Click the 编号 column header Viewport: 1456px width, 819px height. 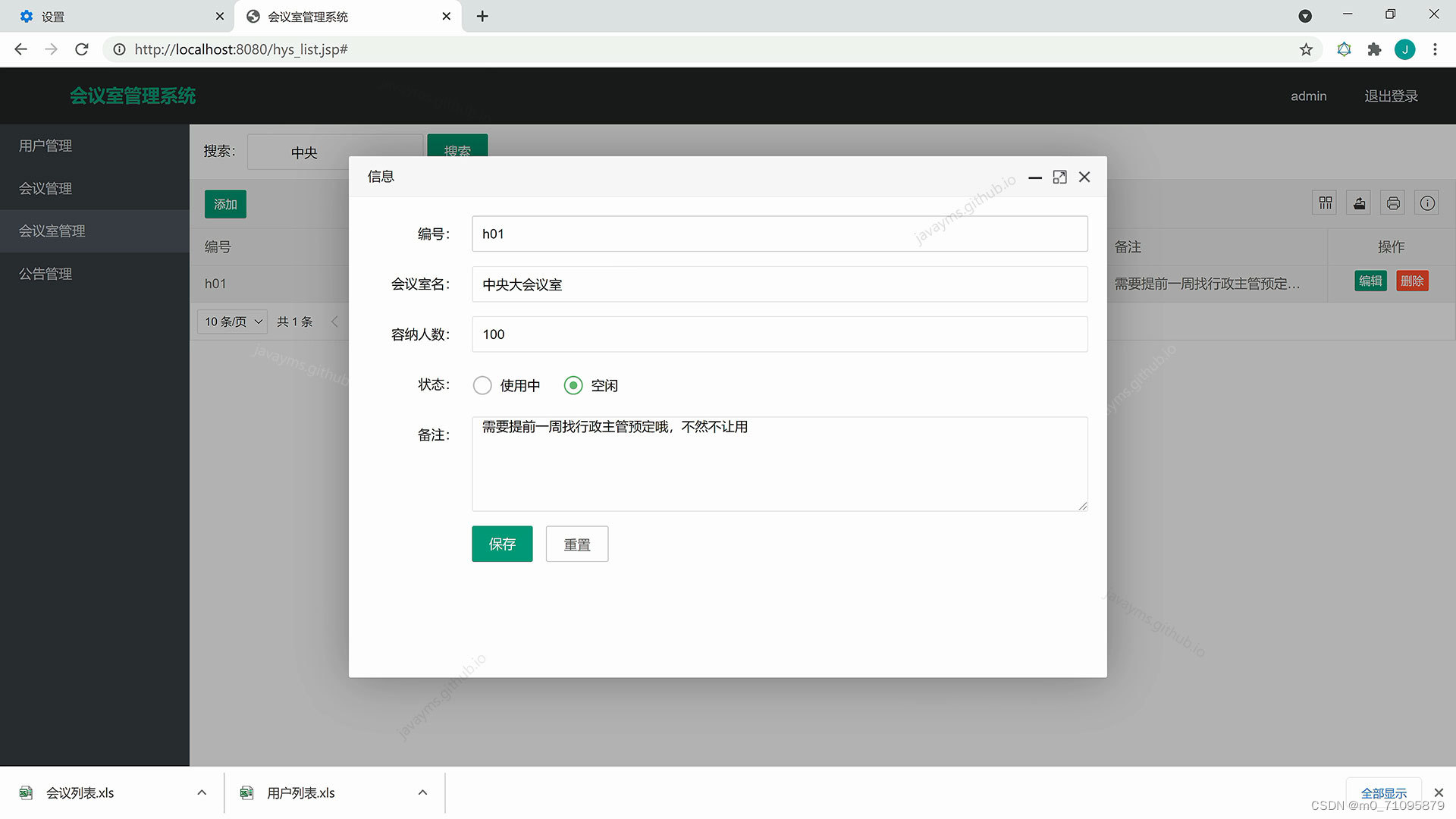coord(218,246)
